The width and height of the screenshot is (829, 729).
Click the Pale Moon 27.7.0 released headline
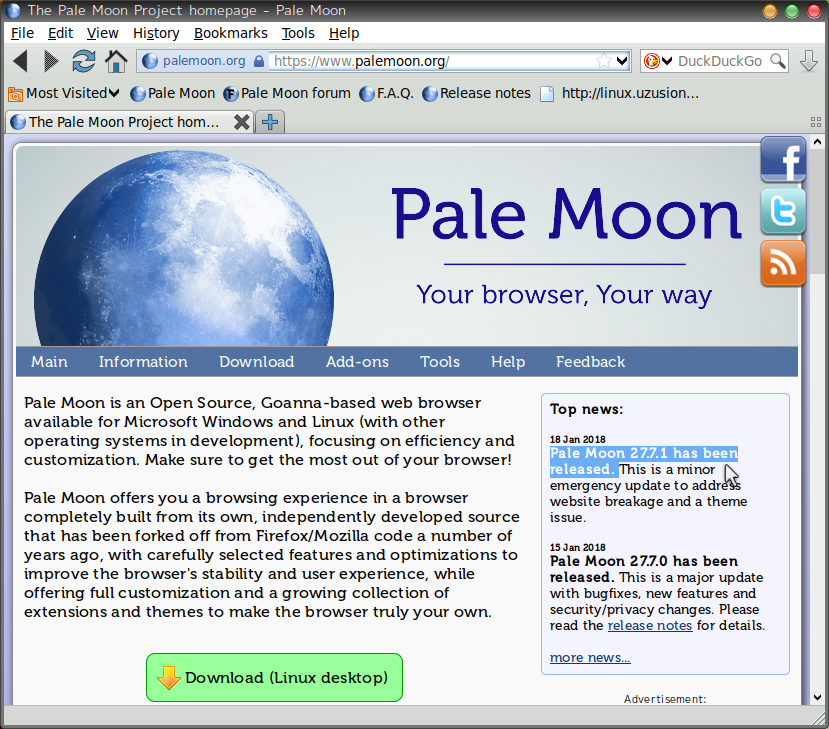tap(643, 569)
